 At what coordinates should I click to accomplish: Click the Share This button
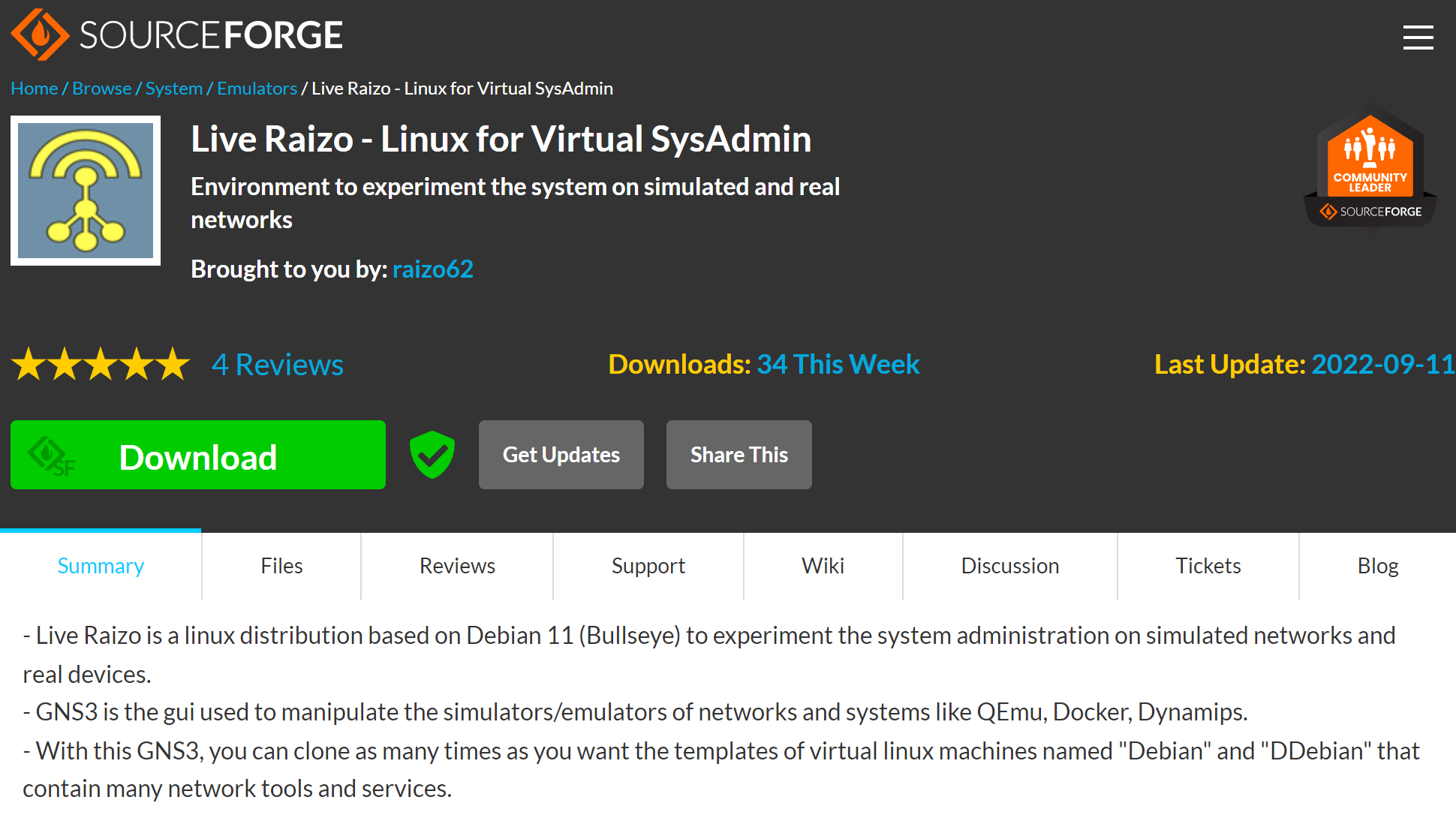(739, 455)
